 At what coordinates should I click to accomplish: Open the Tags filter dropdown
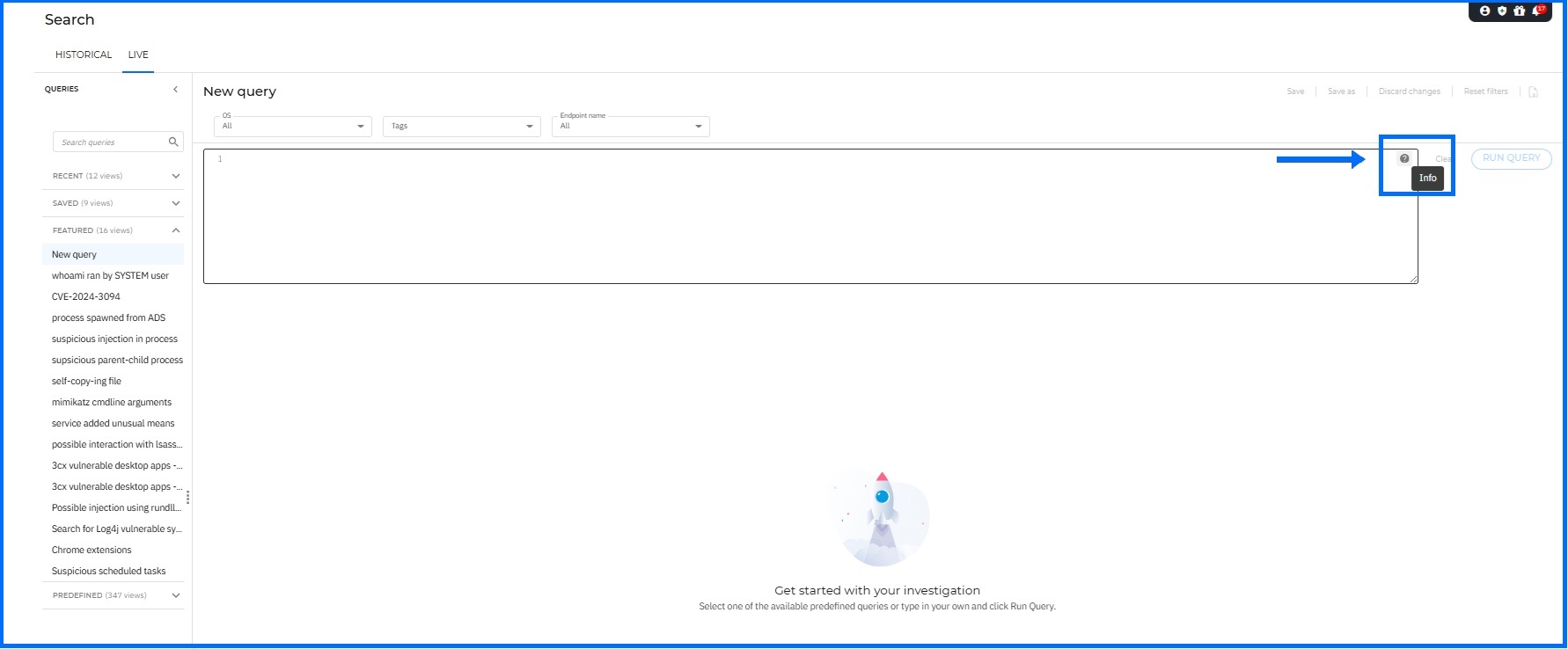461,126
